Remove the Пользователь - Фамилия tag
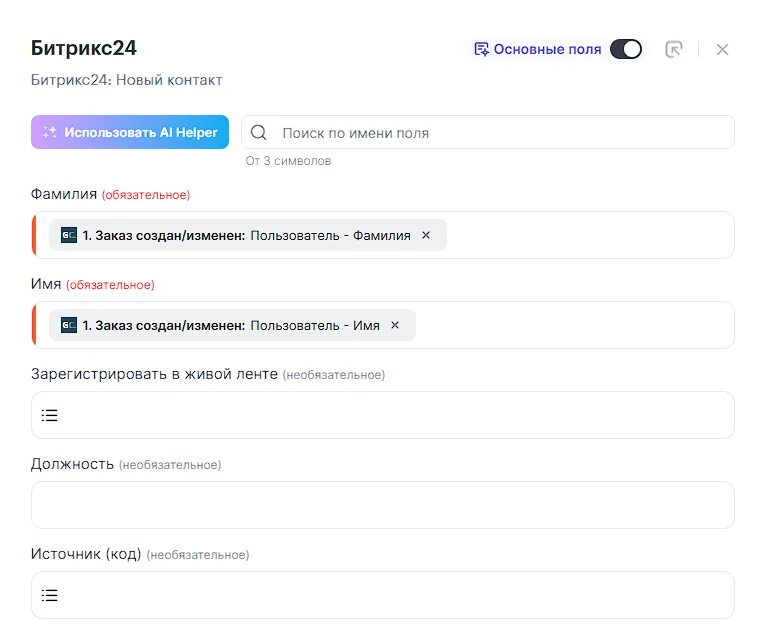The image size is (763, 630). click(426, 235)
